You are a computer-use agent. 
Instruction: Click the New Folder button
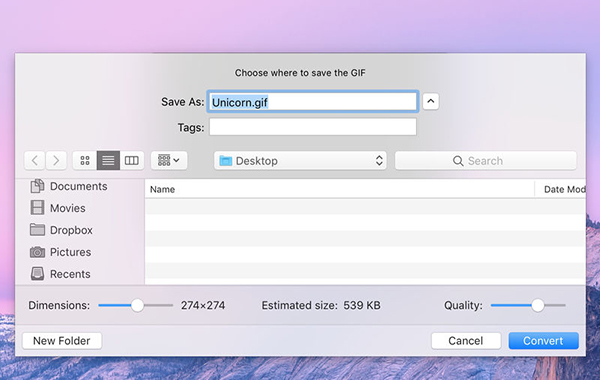pos(62,341)
